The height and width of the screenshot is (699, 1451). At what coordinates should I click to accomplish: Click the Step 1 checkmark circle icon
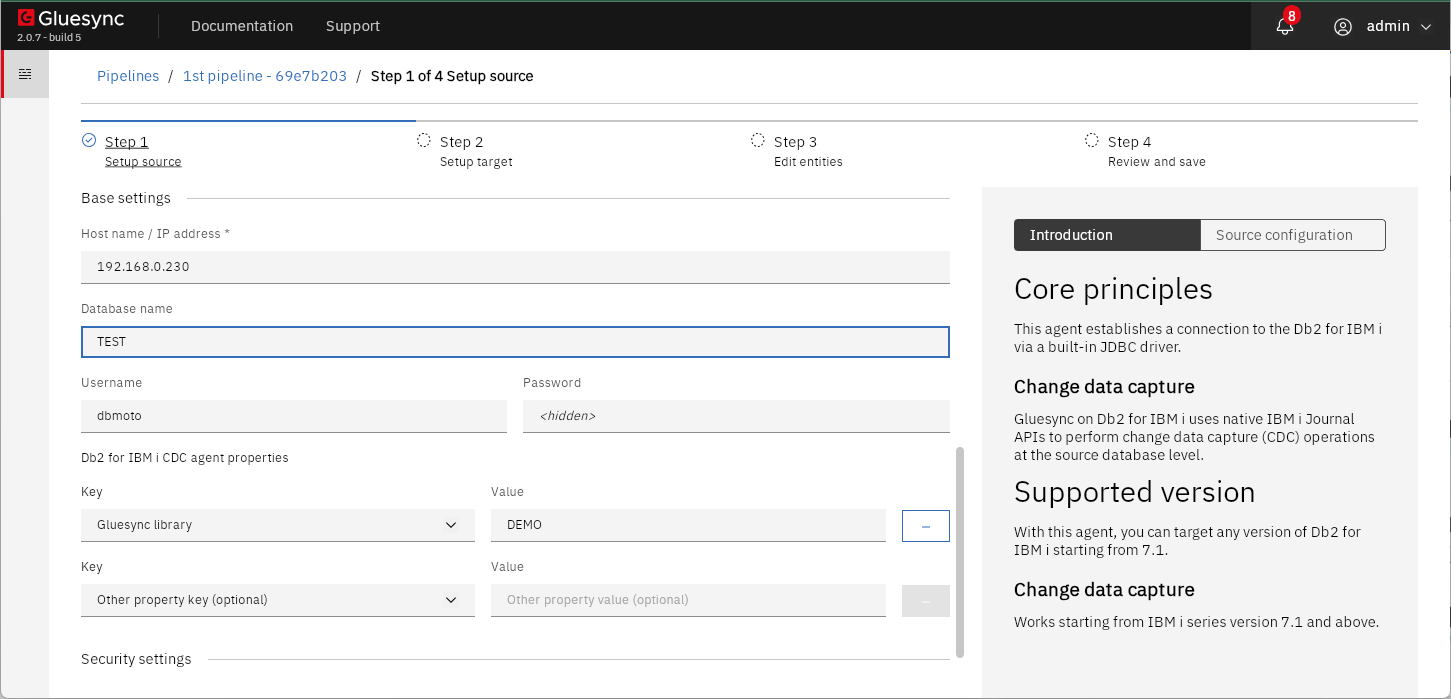(x=89, y=141)
